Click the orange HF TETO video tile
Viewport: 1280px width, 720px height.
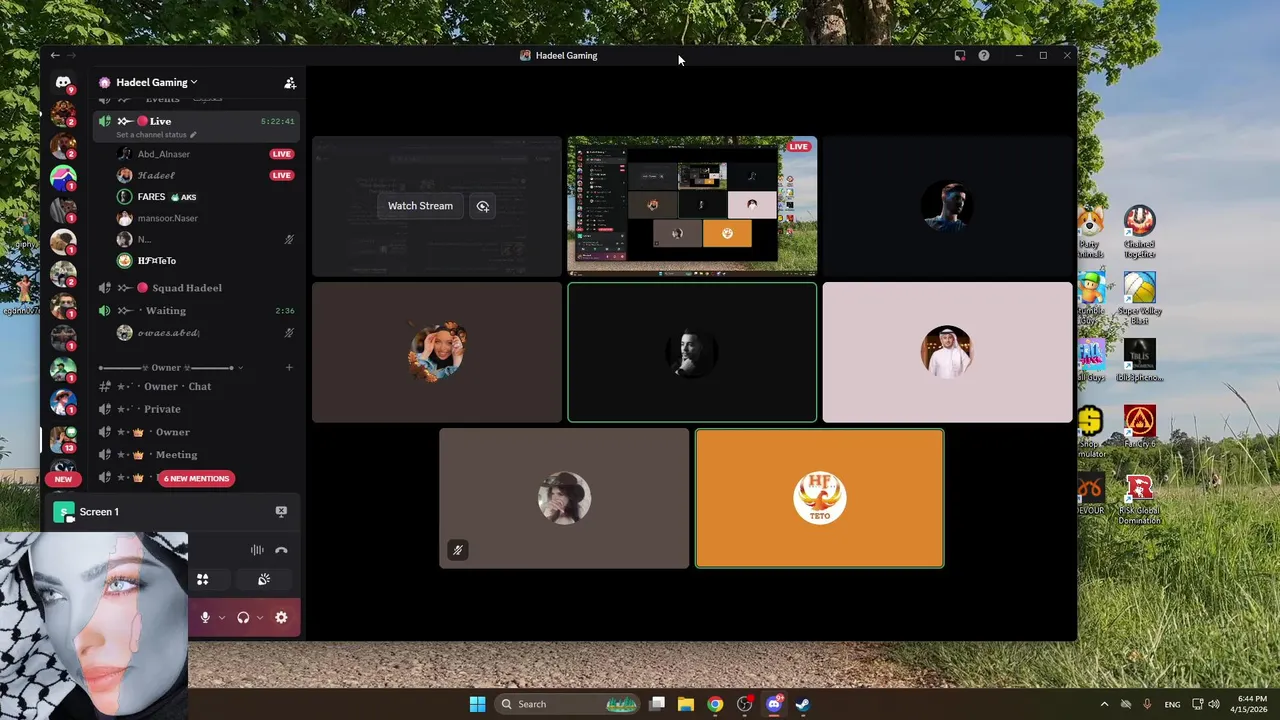click(x=819, y=498)
